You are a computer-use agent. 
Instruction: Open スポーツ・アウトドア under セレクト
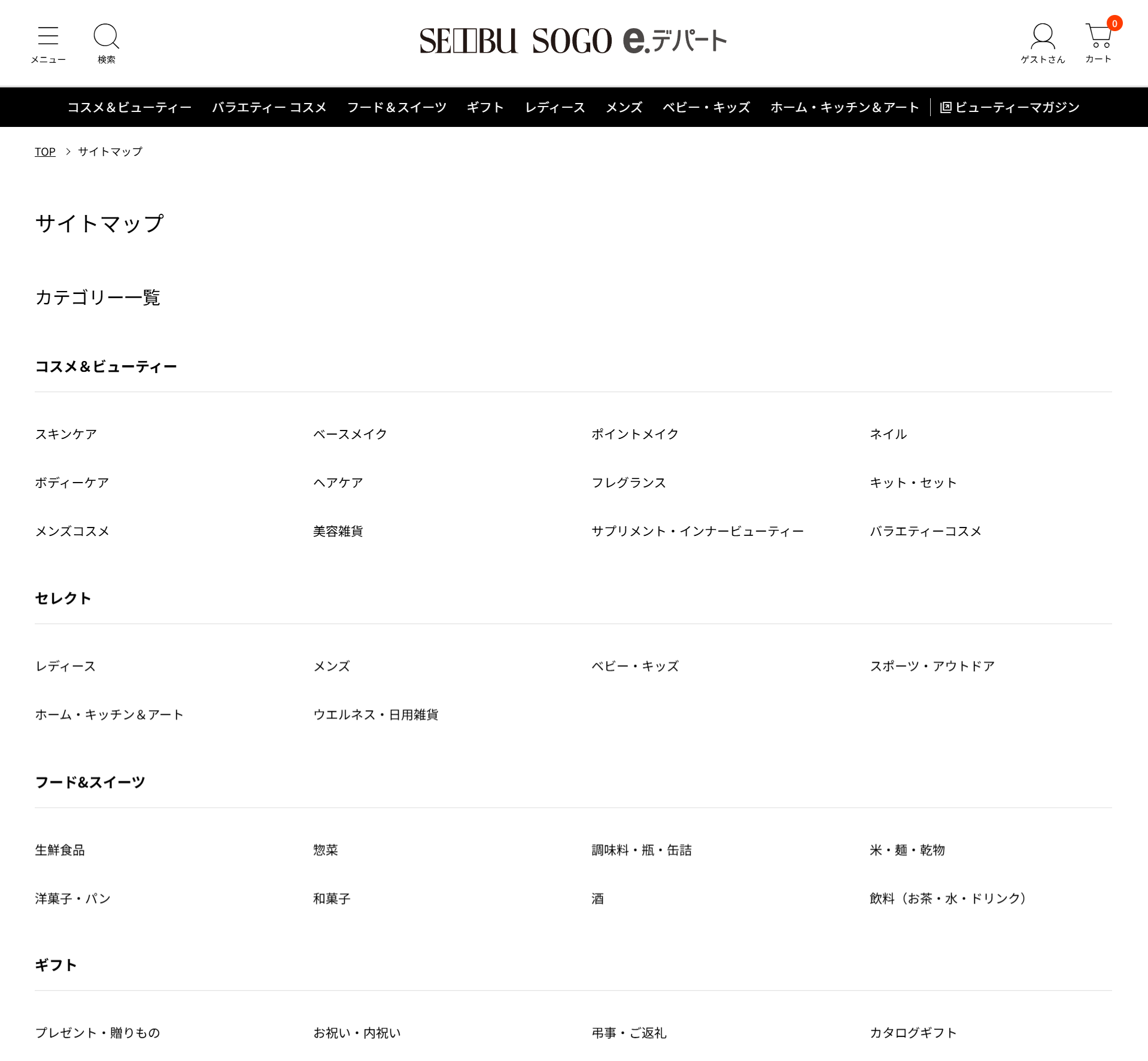(x=931, y=665)
